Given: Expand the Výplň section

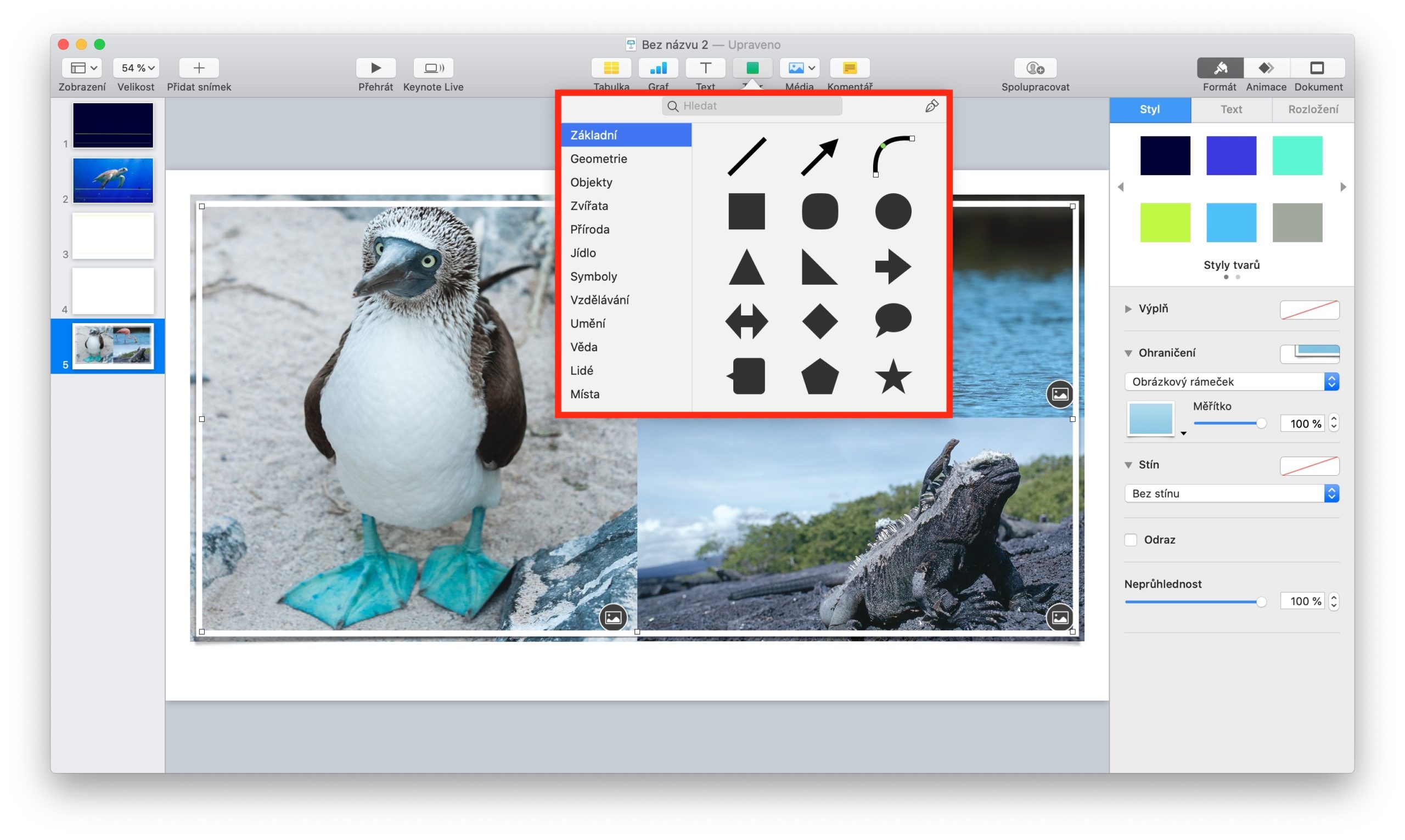Looking at the screenshot, I should 1128,308.
